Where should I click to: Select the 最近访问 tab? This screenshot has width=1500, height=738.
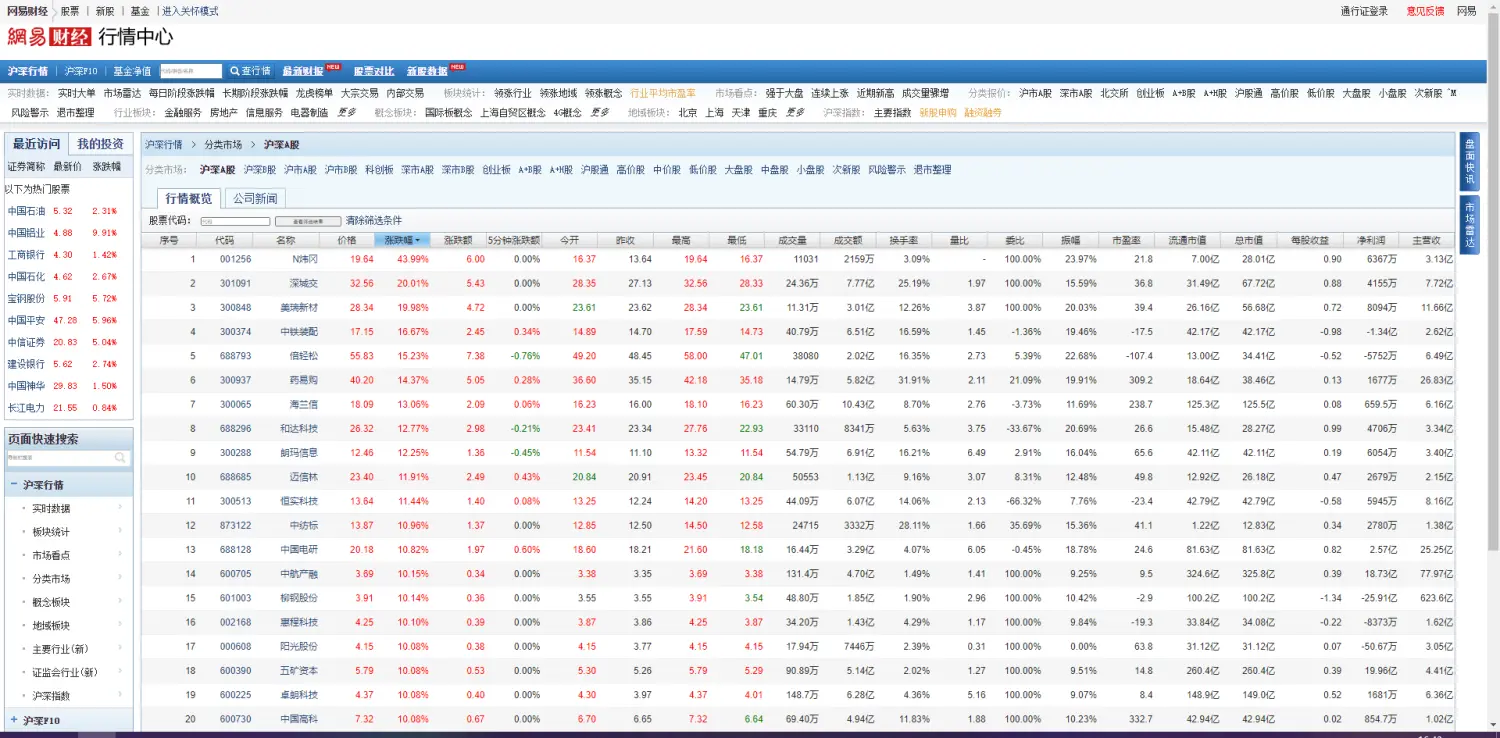36,144
